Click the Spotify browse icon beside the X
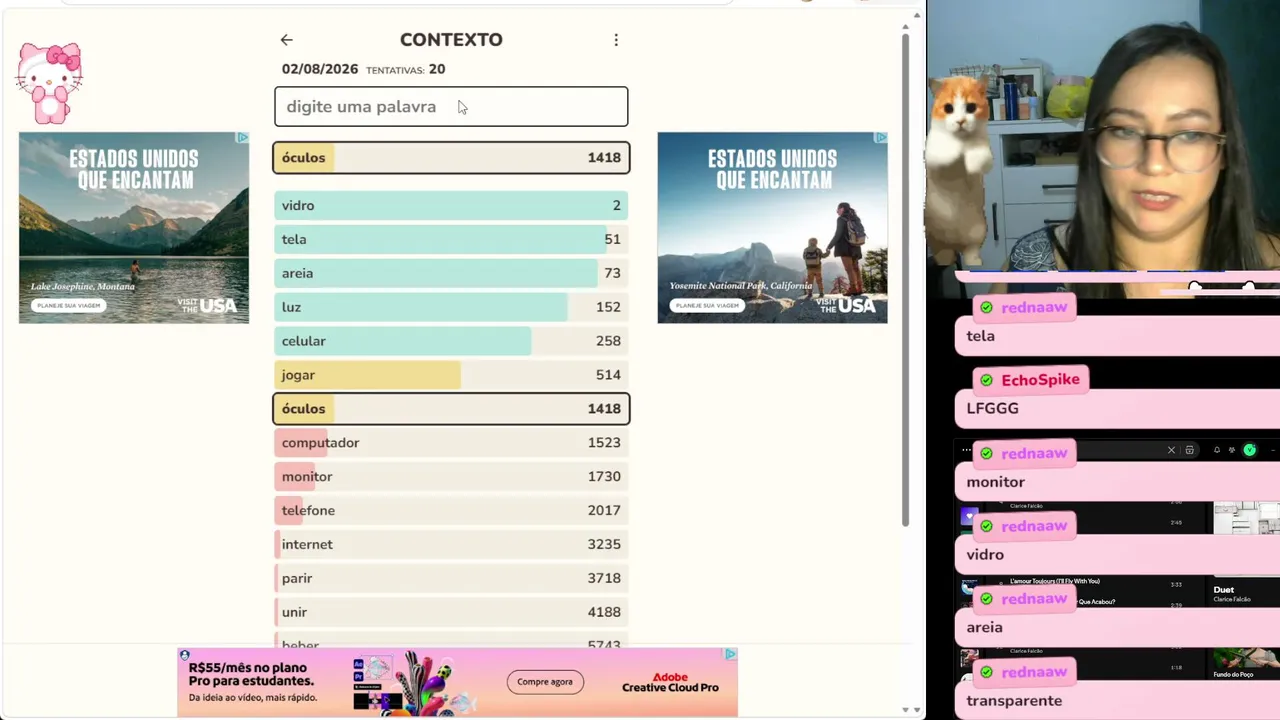Screen dimensions: 1280x720 point(1189,450)
